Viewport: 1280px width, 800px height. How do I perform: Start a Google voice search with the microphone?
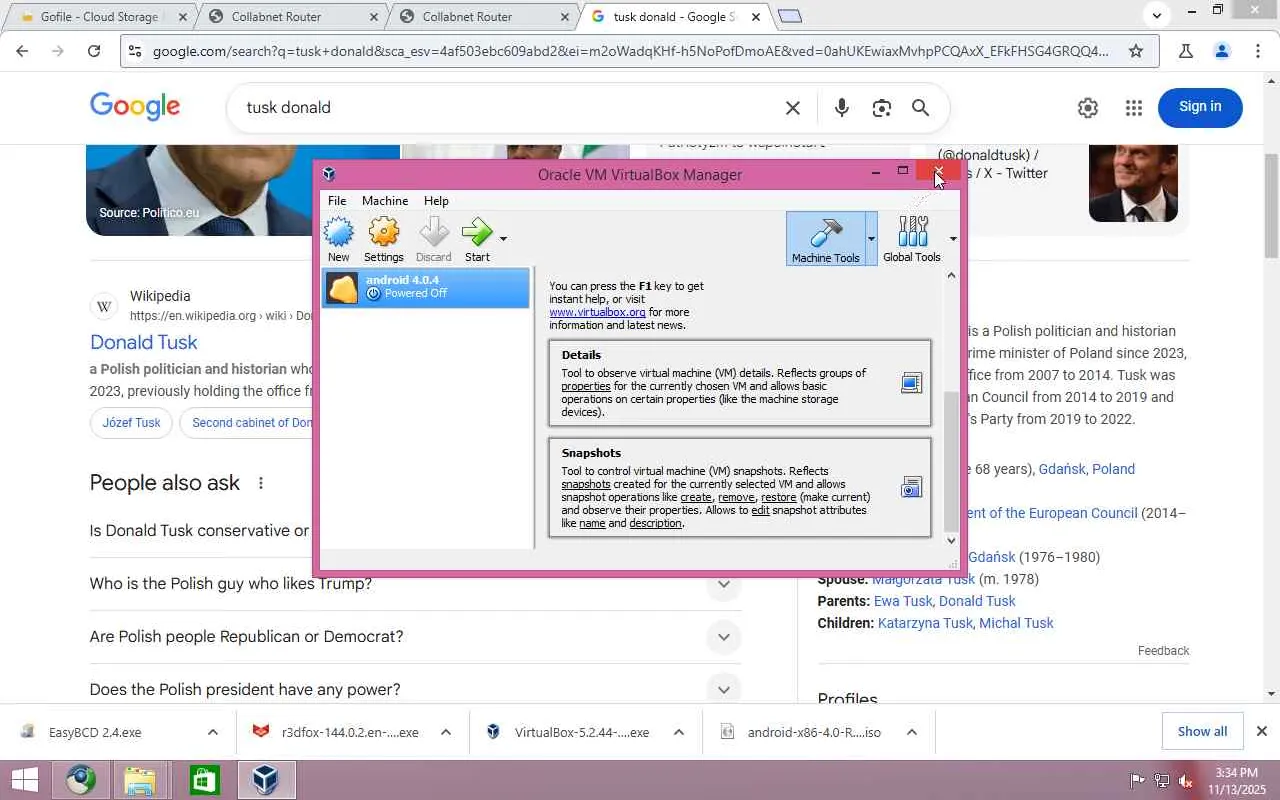[x=842, y=108]
